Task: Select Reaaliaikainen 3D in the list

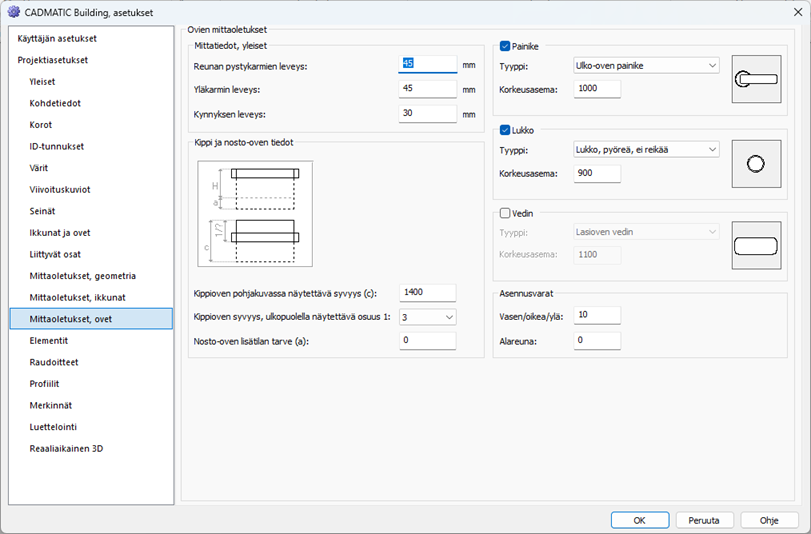Action: [66, 448]
